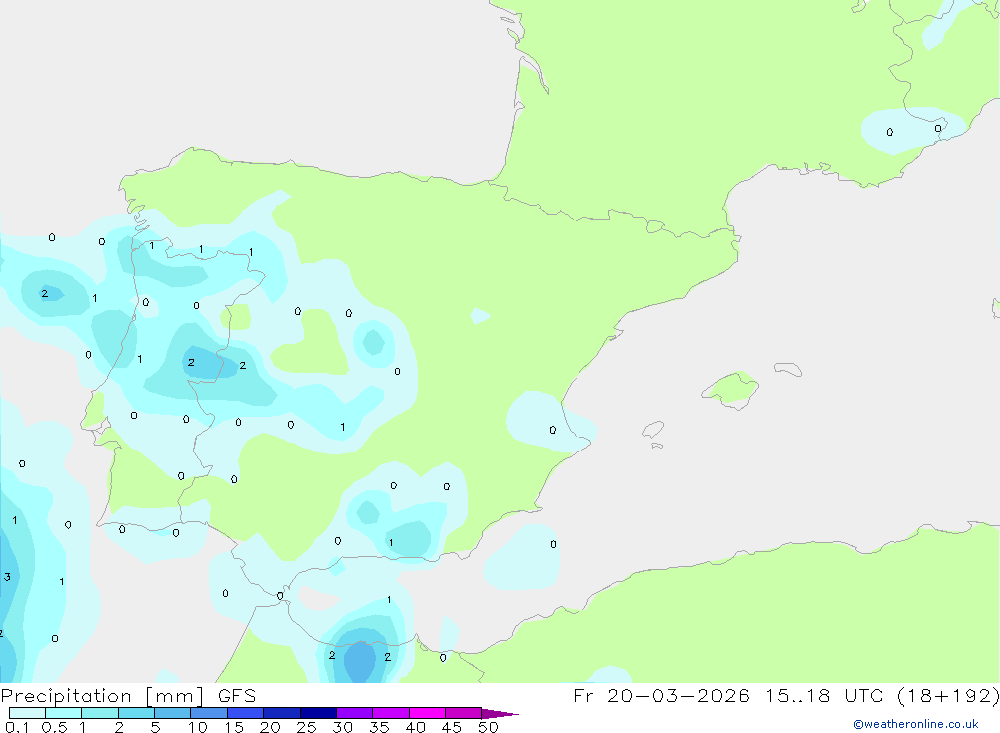1000x733 pixels.
Task: Select the '50' legend scale label
Action: [x=488, y=727]
